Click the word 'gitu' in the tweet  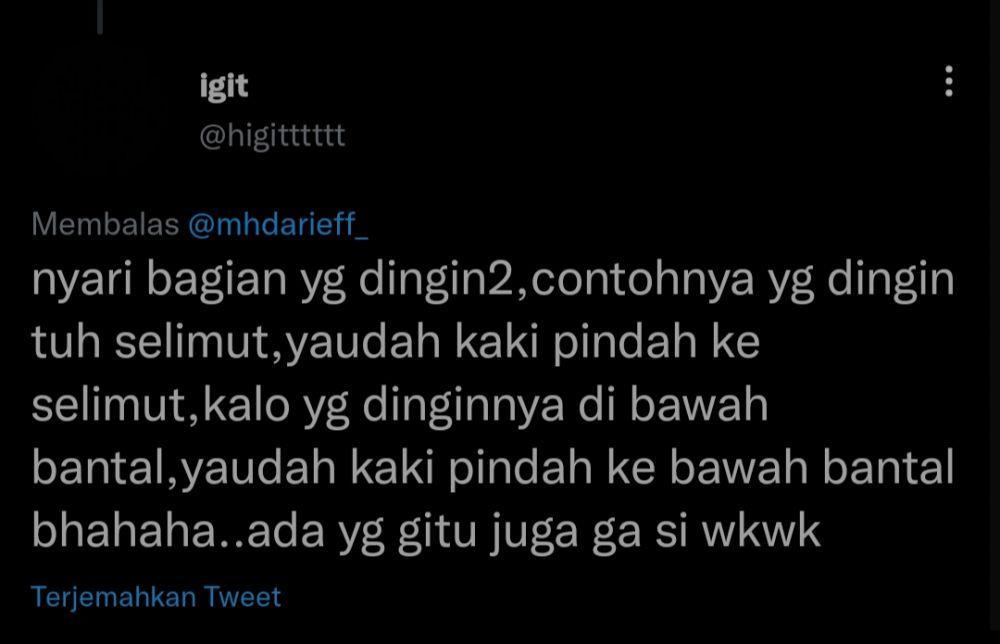[x=438, y=532]
